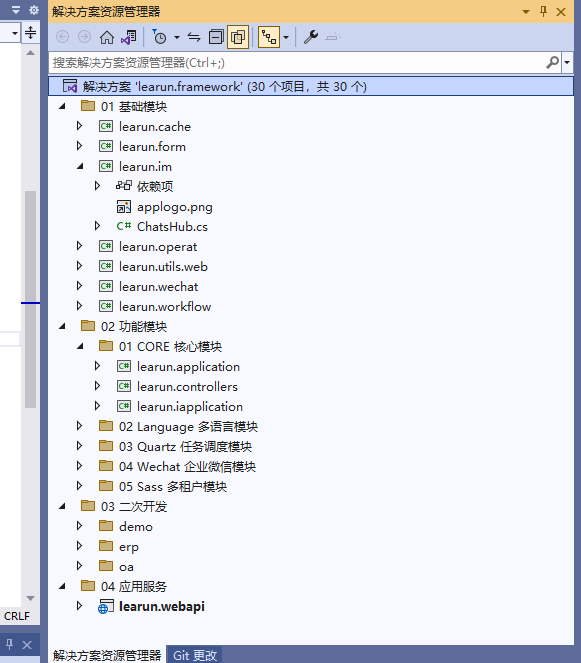Expand the ChatsHub.cs file node
Screen dimensions: 581x663
pos(97,226)
